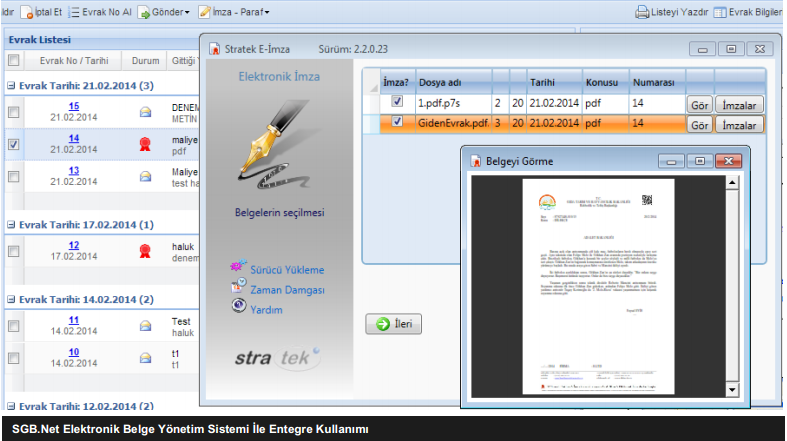Screen dimensions: 787x441
Task: Collapse the Evrak Tarihi 21.02.2014 group
Action: 10,86
